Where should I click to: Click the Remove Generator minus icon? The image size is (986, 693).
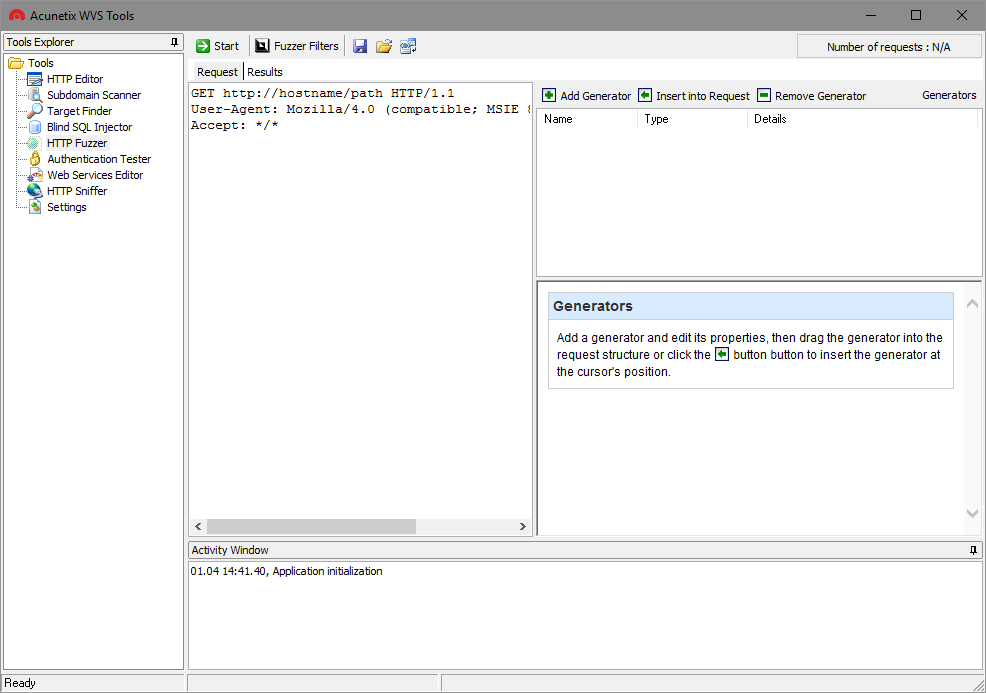point(763,95)
